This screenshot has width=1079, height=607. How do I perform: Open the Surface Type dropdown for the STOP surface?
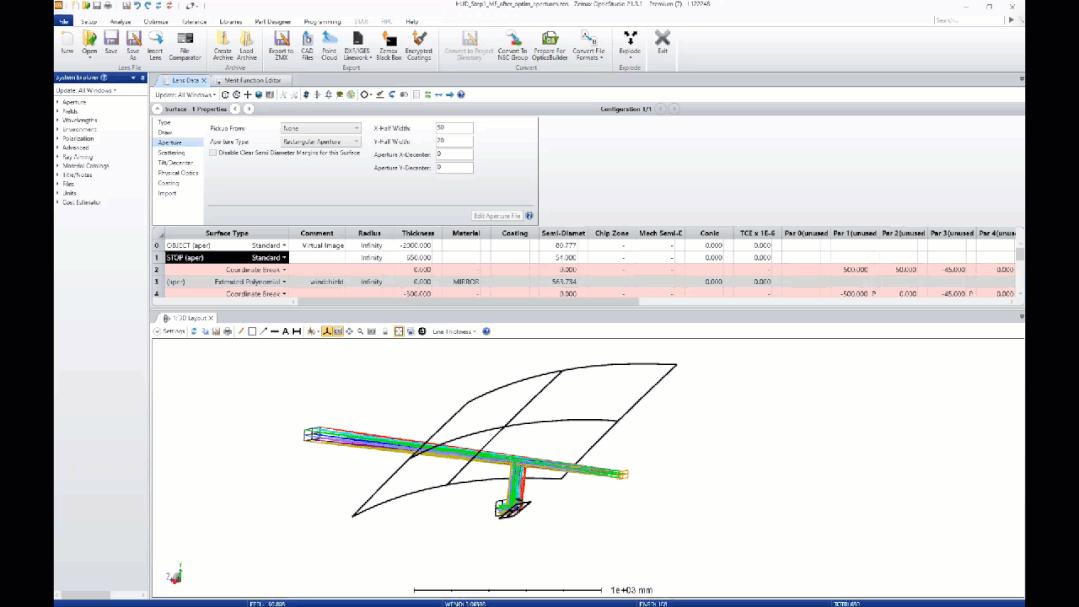tap(284, 257)
